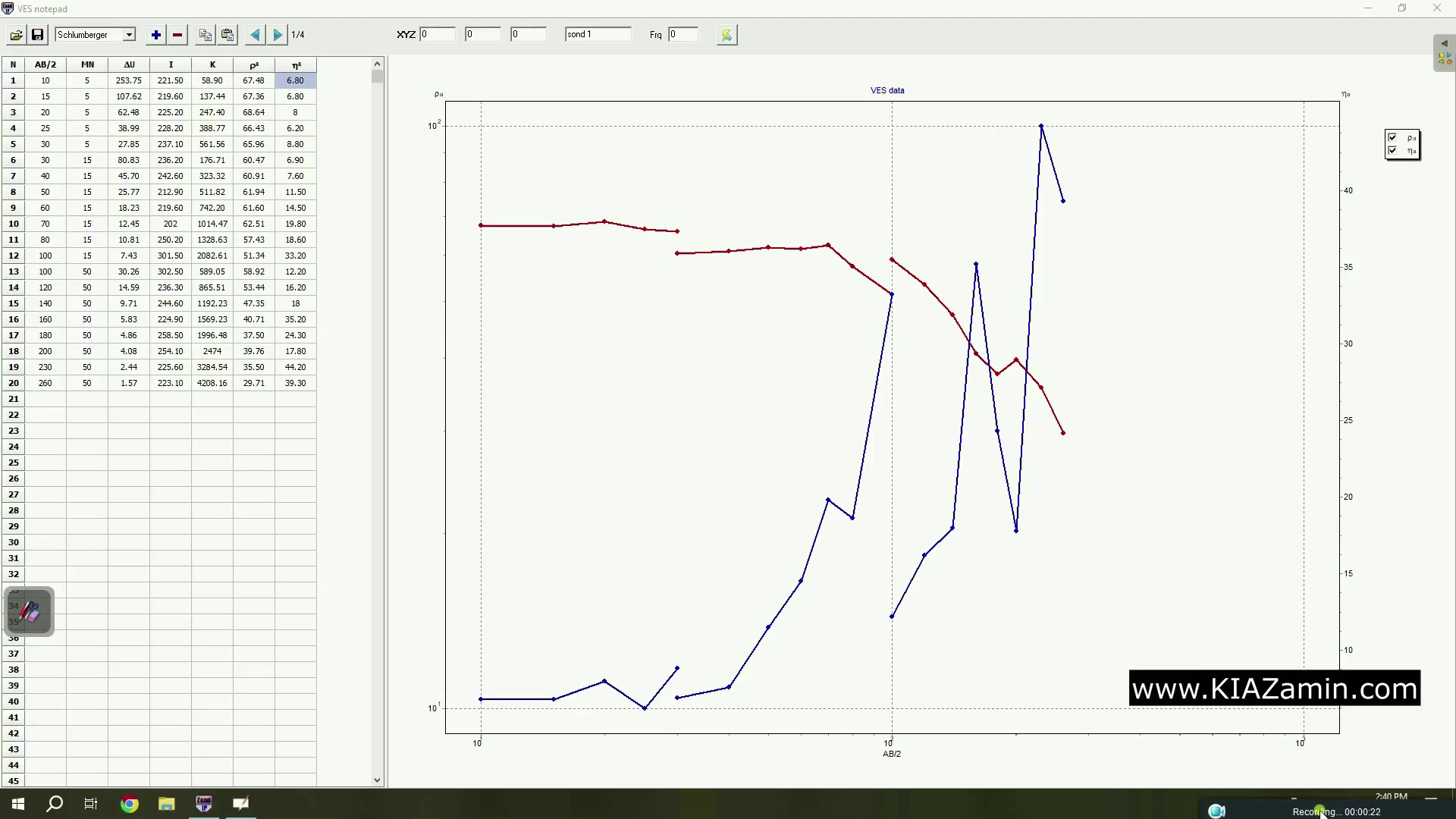This screenshot has width=1456, height=819.
Task: Click the paste clipboard icon
Action: (227, 35)
